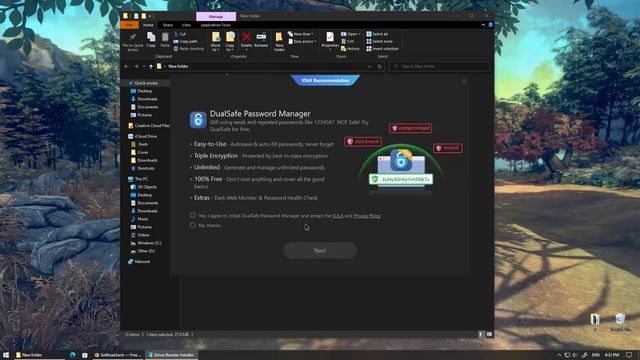Select iCloud Drive in navigation pane
This screenshot has height=360, width=640.
tap(143, 136)
